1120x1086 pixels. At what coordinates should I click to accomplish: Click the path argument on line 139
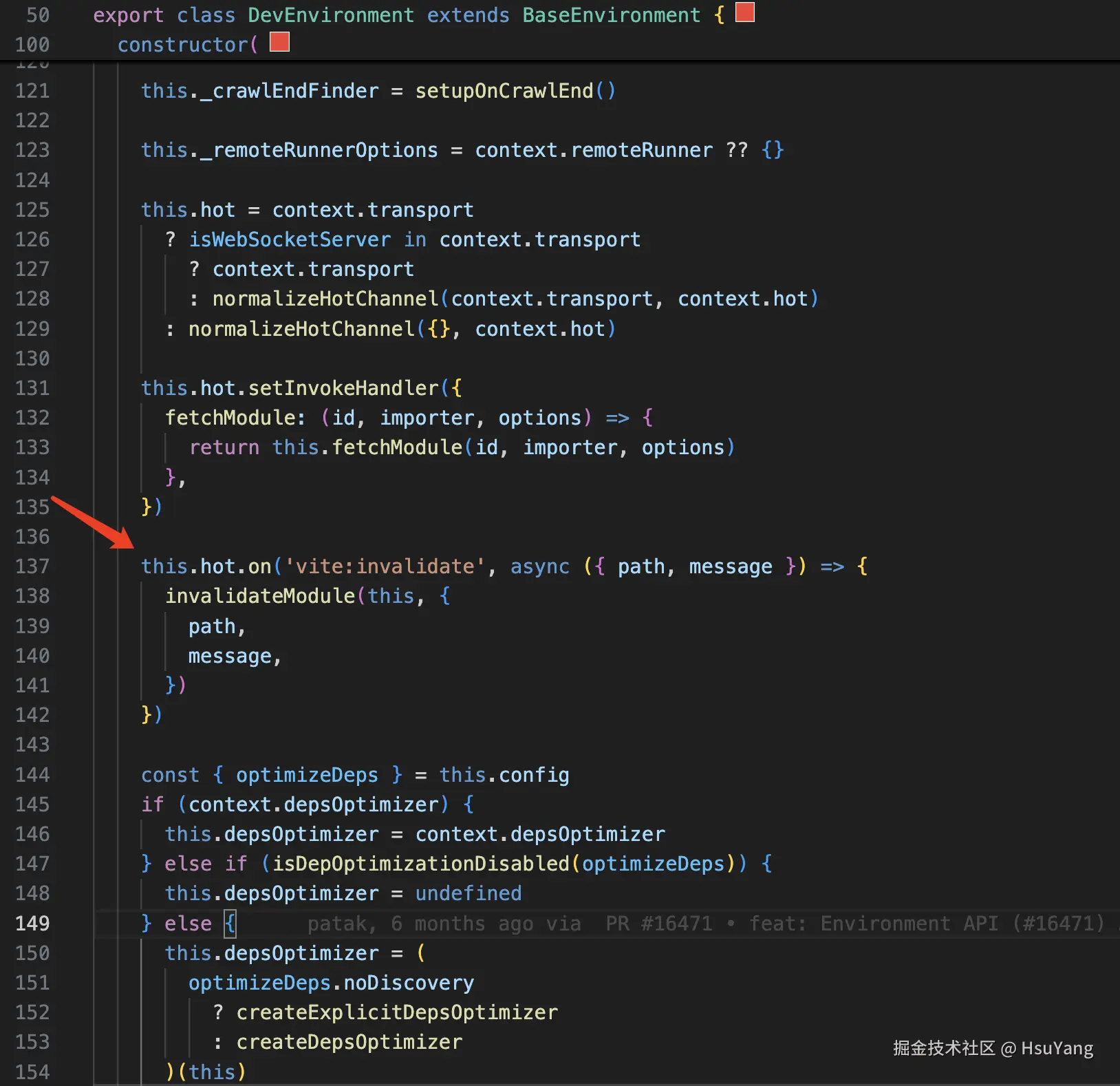pos(212,626)
